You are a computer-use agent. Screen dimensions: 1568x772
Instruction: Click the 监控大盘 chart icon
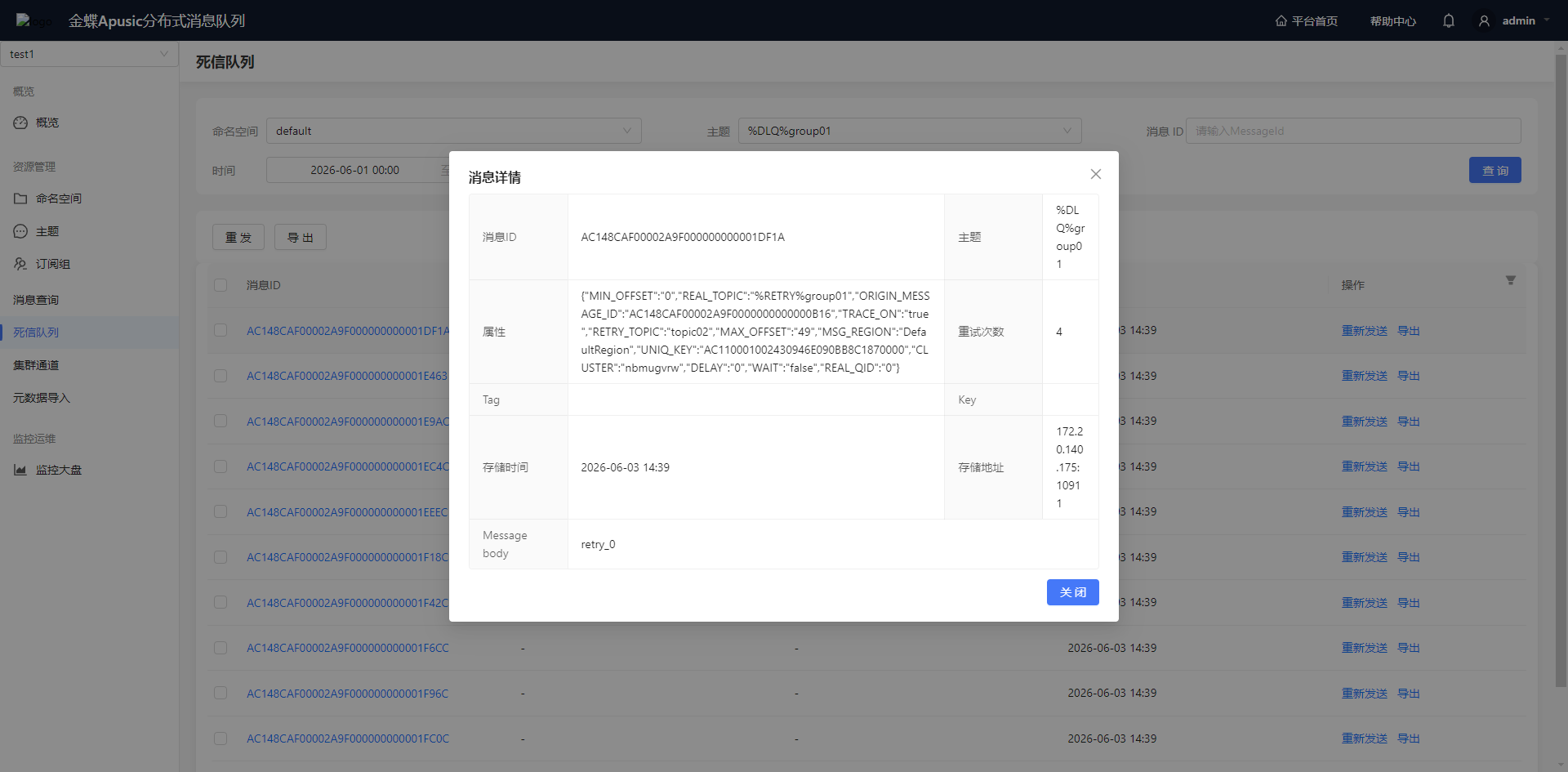point(20,470)
